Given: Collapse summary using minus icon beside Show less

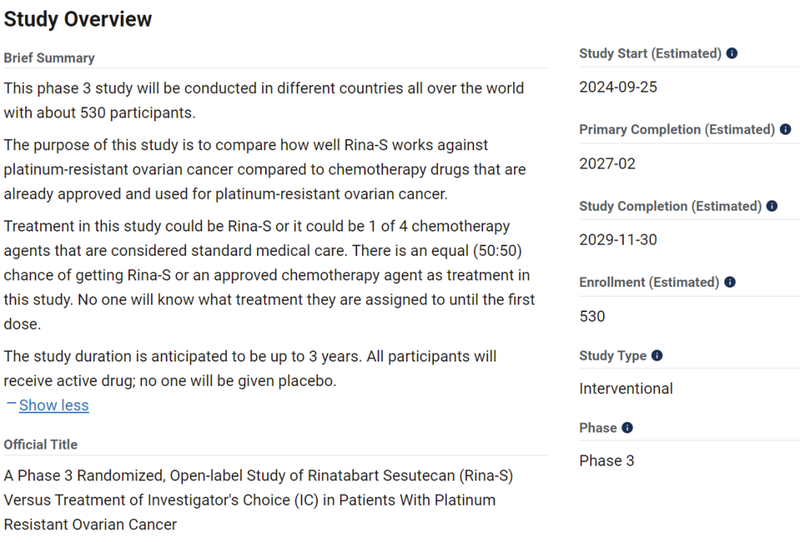Looking at the screenshot, I should (x=11, y=404).
